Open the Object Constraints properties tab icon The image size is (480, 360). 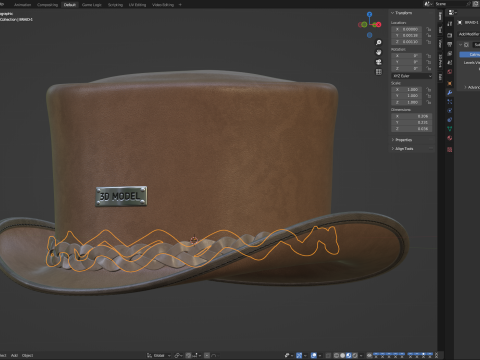pyautogui.click(x=450, y=120)
